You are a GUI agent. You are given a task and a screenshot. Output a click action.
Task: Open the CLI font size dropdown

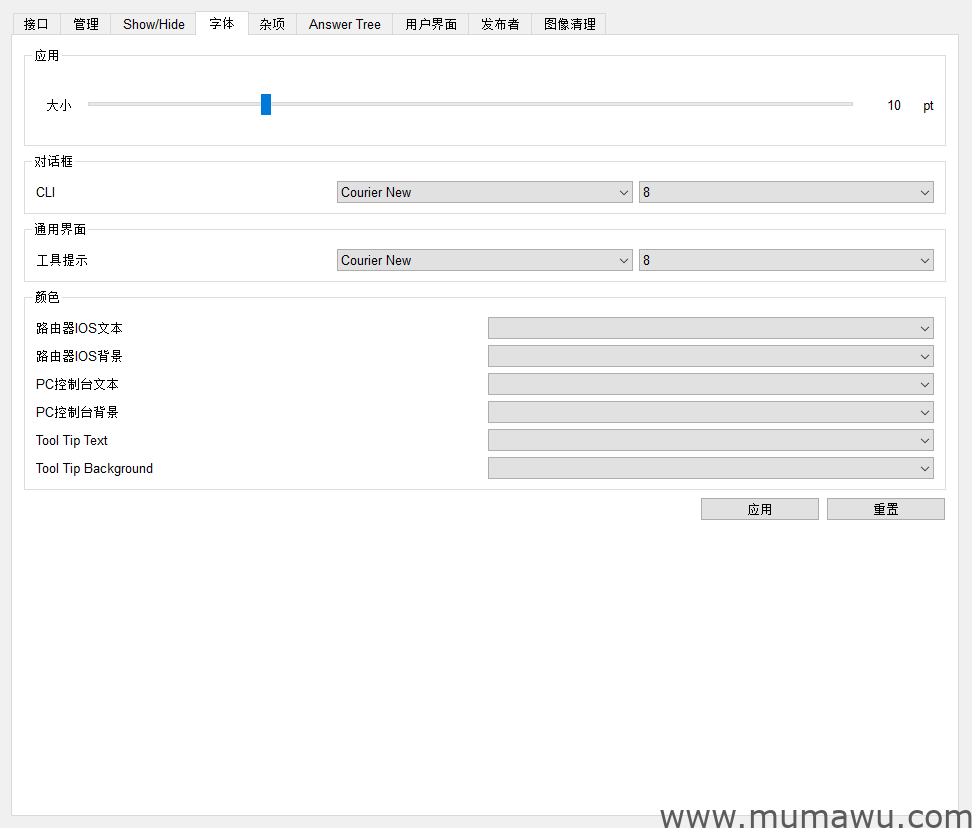pyautogui.click(x=786, y=192)
